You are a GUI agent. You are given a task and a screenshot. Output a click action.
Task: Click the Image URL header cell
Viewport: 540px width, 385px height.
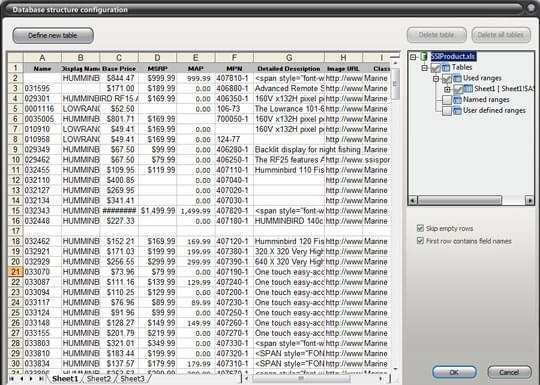(x=343, y=69)
